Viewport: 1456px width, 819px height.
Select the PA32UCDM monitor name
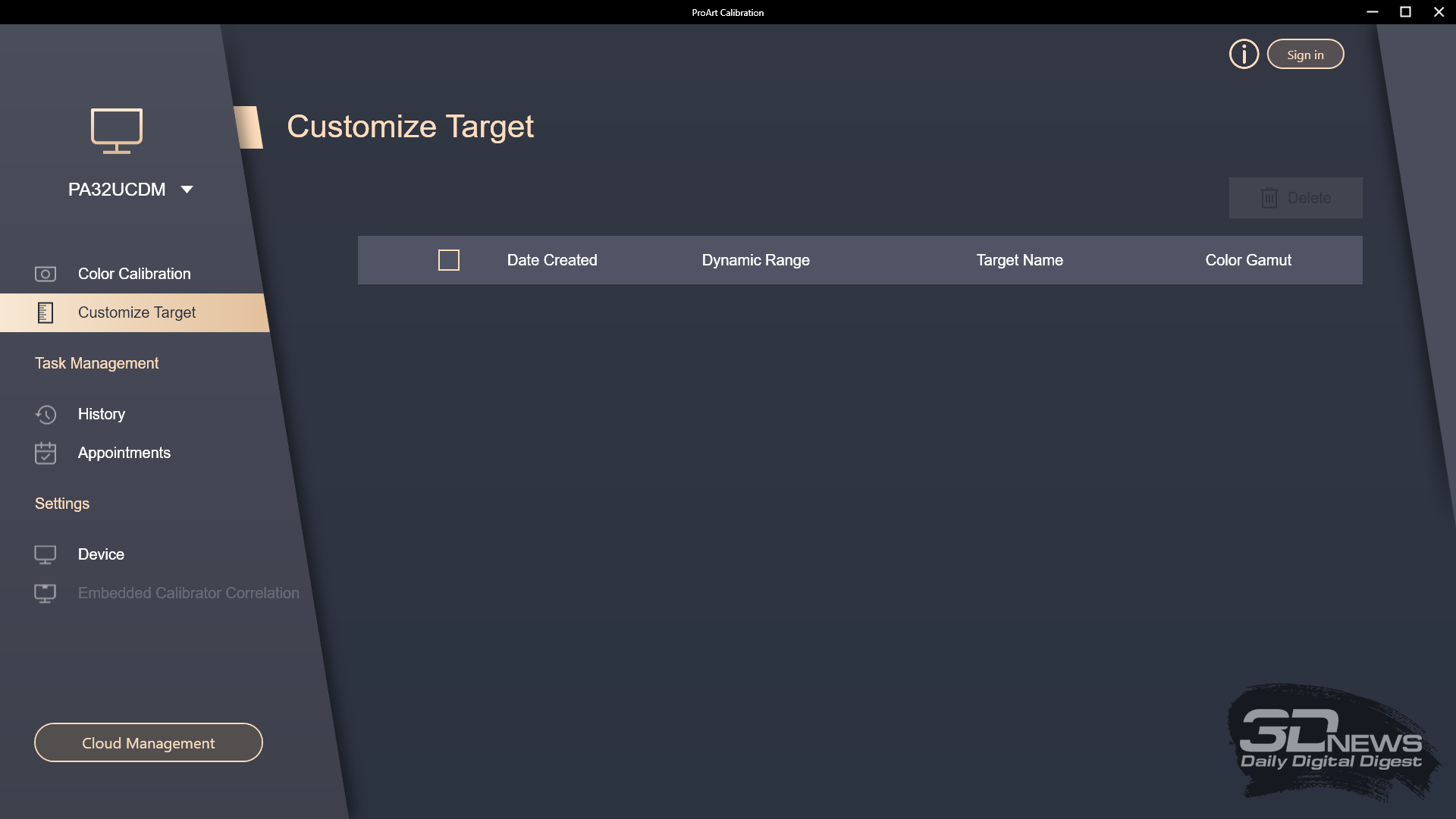point(117,190)
